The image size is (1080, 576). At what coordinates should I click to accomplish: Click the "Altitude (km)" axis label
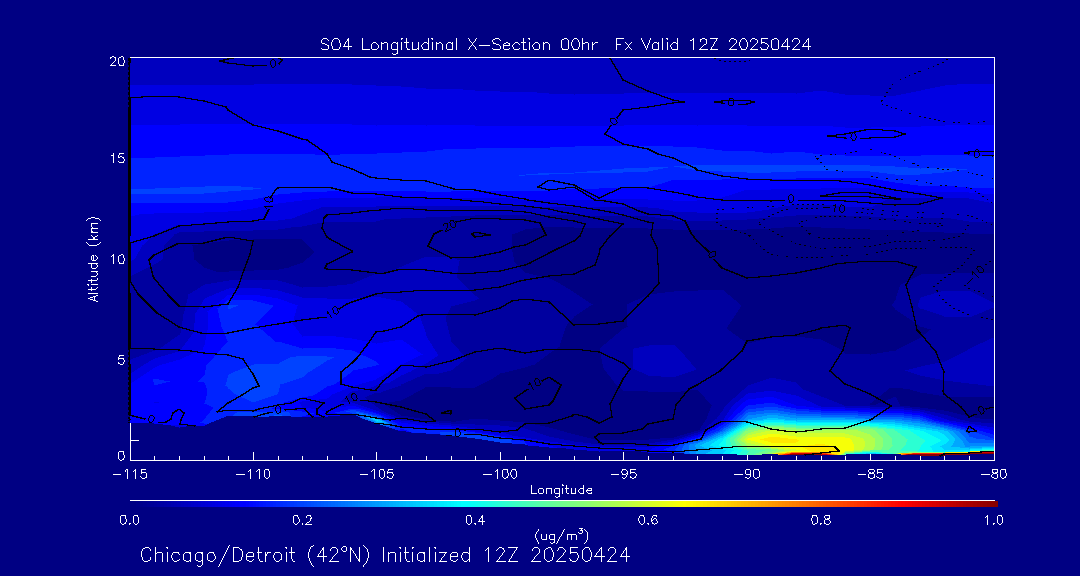coord(94,259)
